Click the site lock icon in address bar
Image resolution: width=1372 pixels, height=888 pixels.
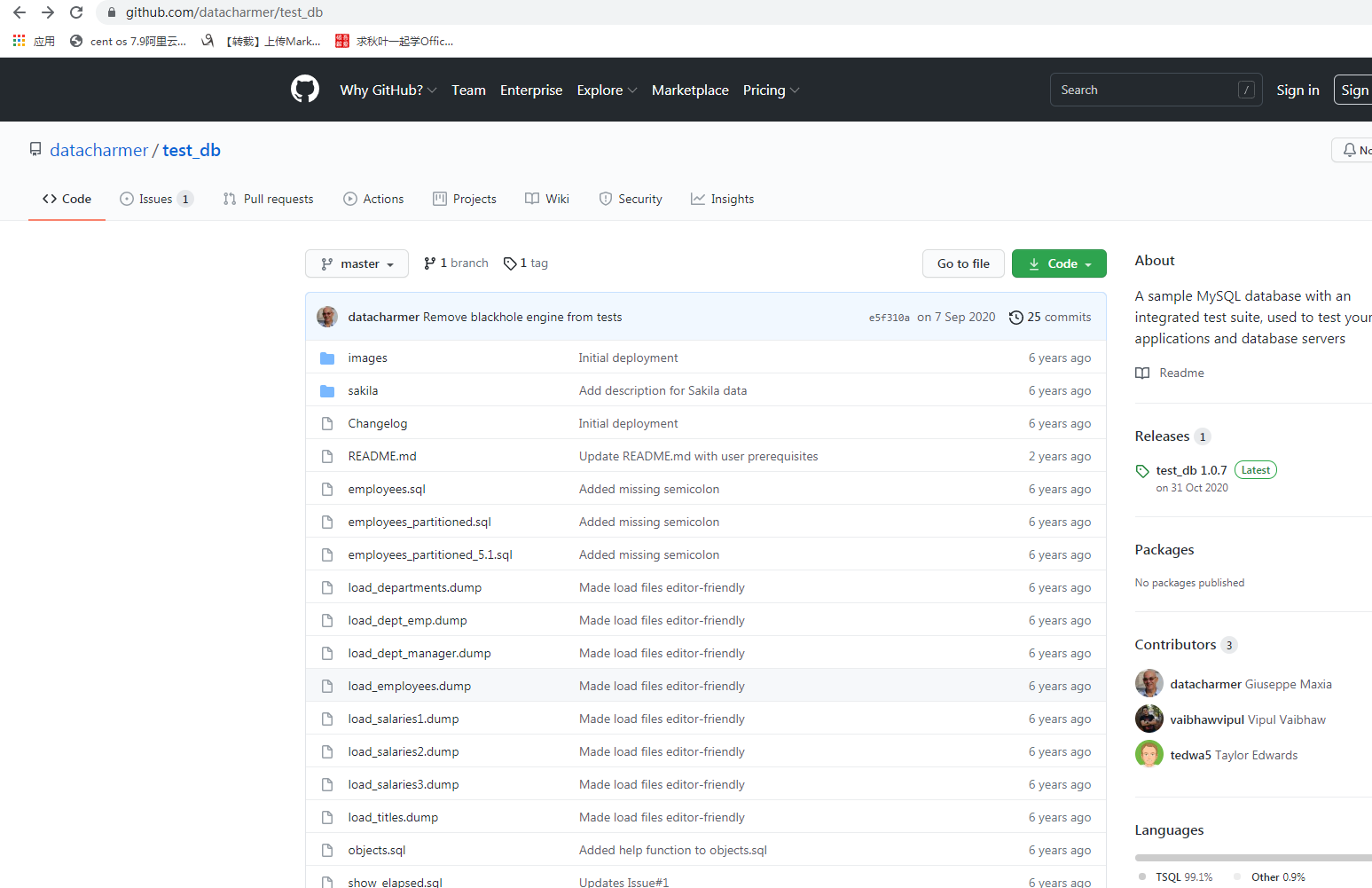point(112,12)
